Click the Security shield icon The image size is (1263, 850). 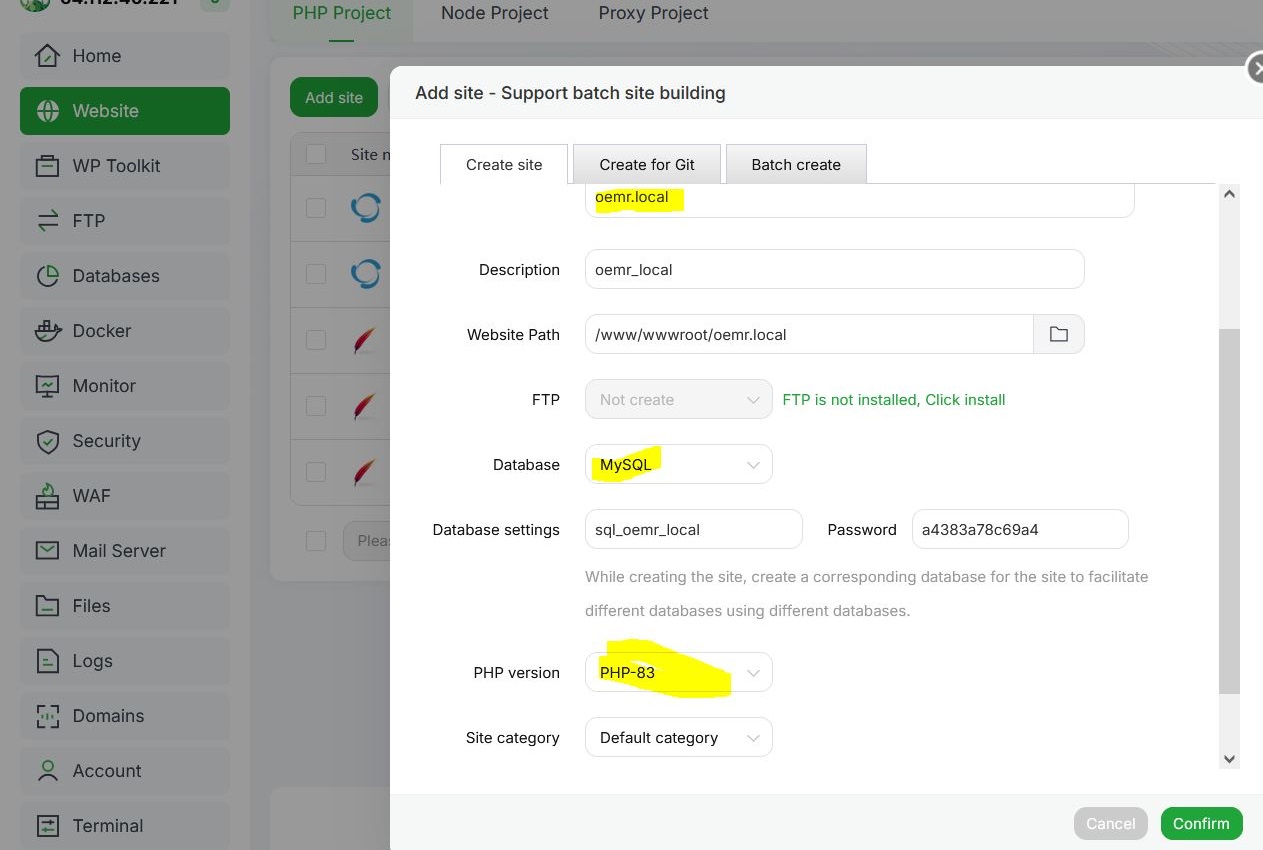click(47, 441)
